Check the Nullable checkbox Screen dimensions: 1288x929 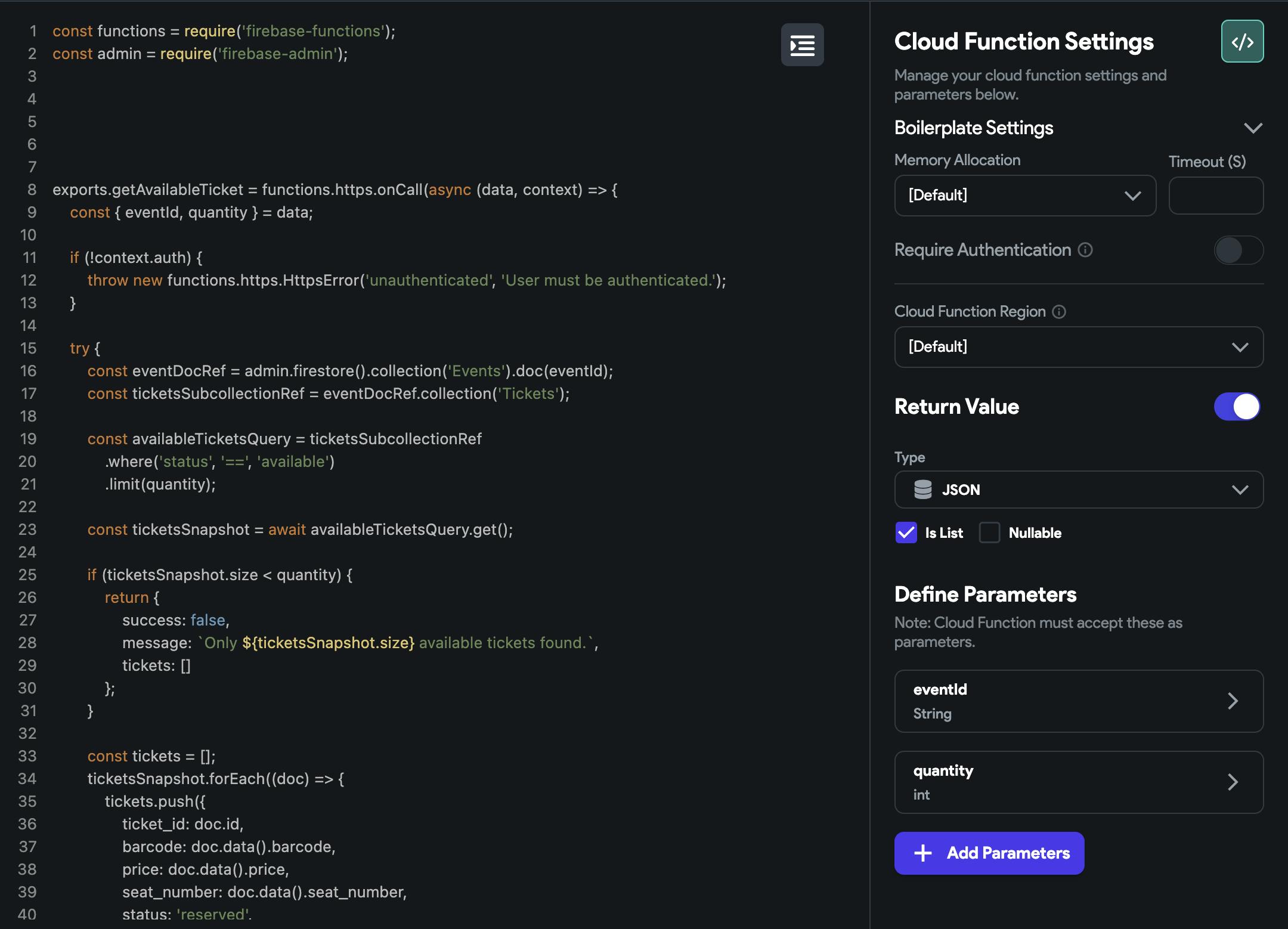pyautogui.click(x=989, y=532)
